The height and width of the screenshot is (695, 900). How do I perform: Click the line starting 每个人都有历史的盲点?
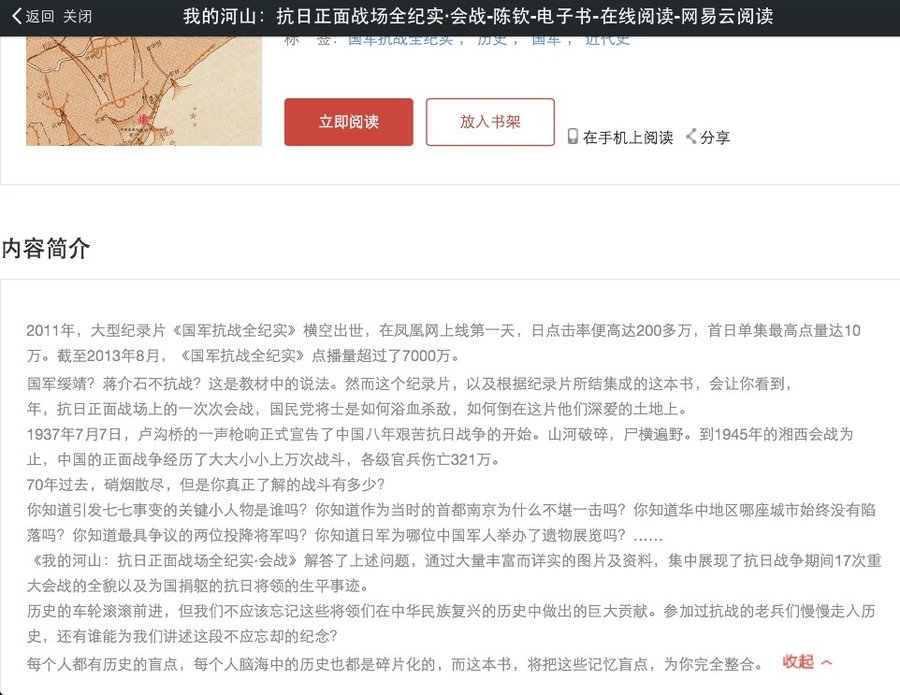pos(395,664)
